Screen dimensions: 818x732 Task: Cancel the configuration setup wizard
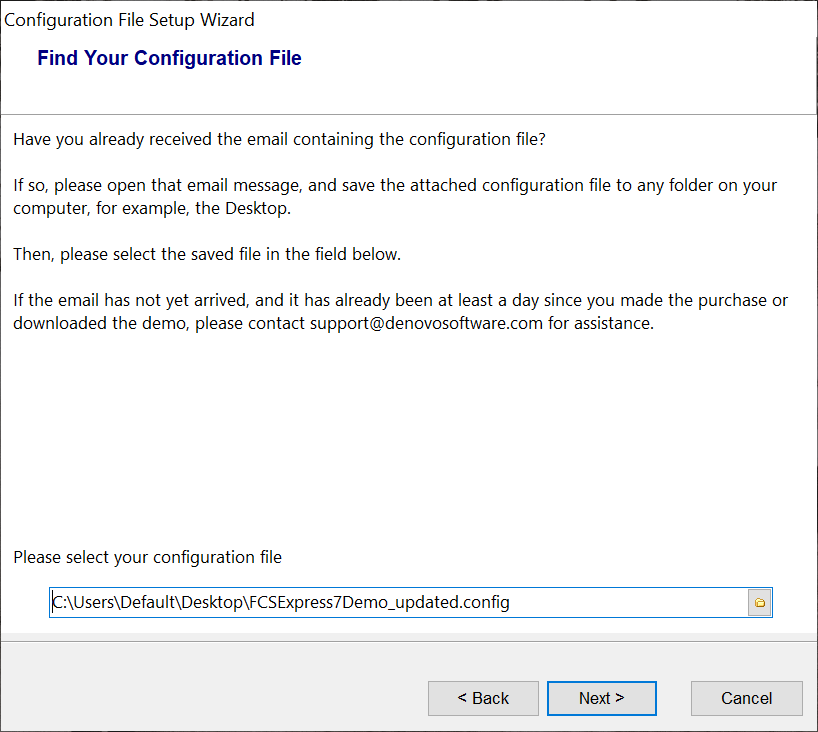pyautogui.click(x=746, y=698)
